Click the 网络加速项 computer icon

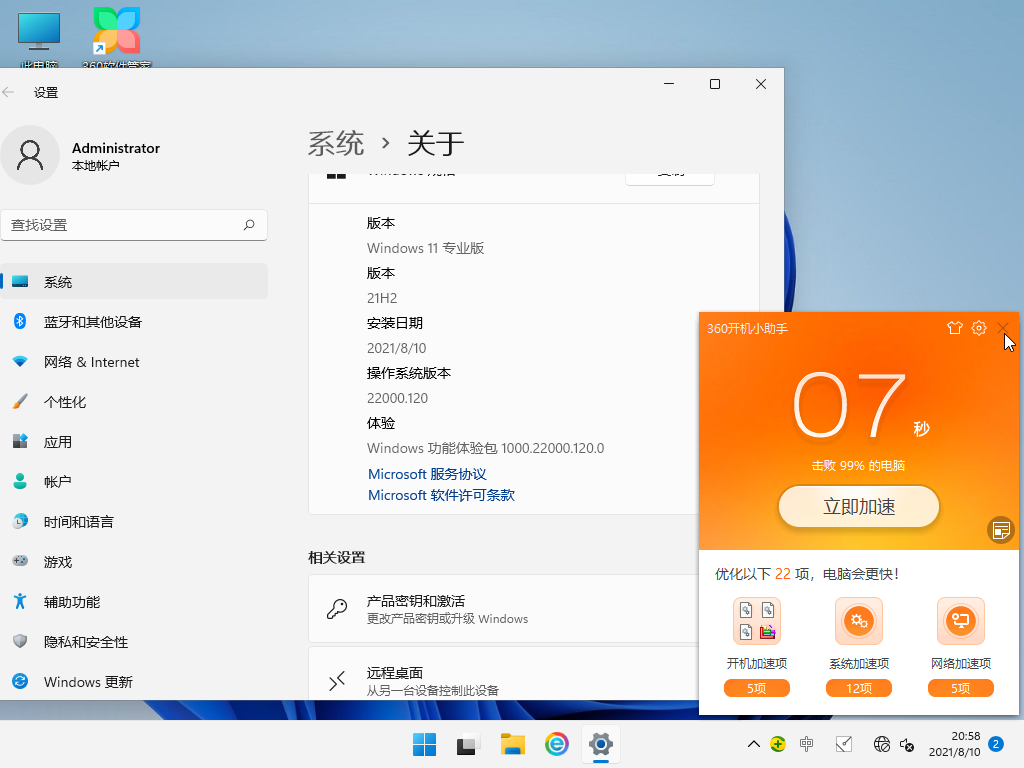[x=960, y=620]
